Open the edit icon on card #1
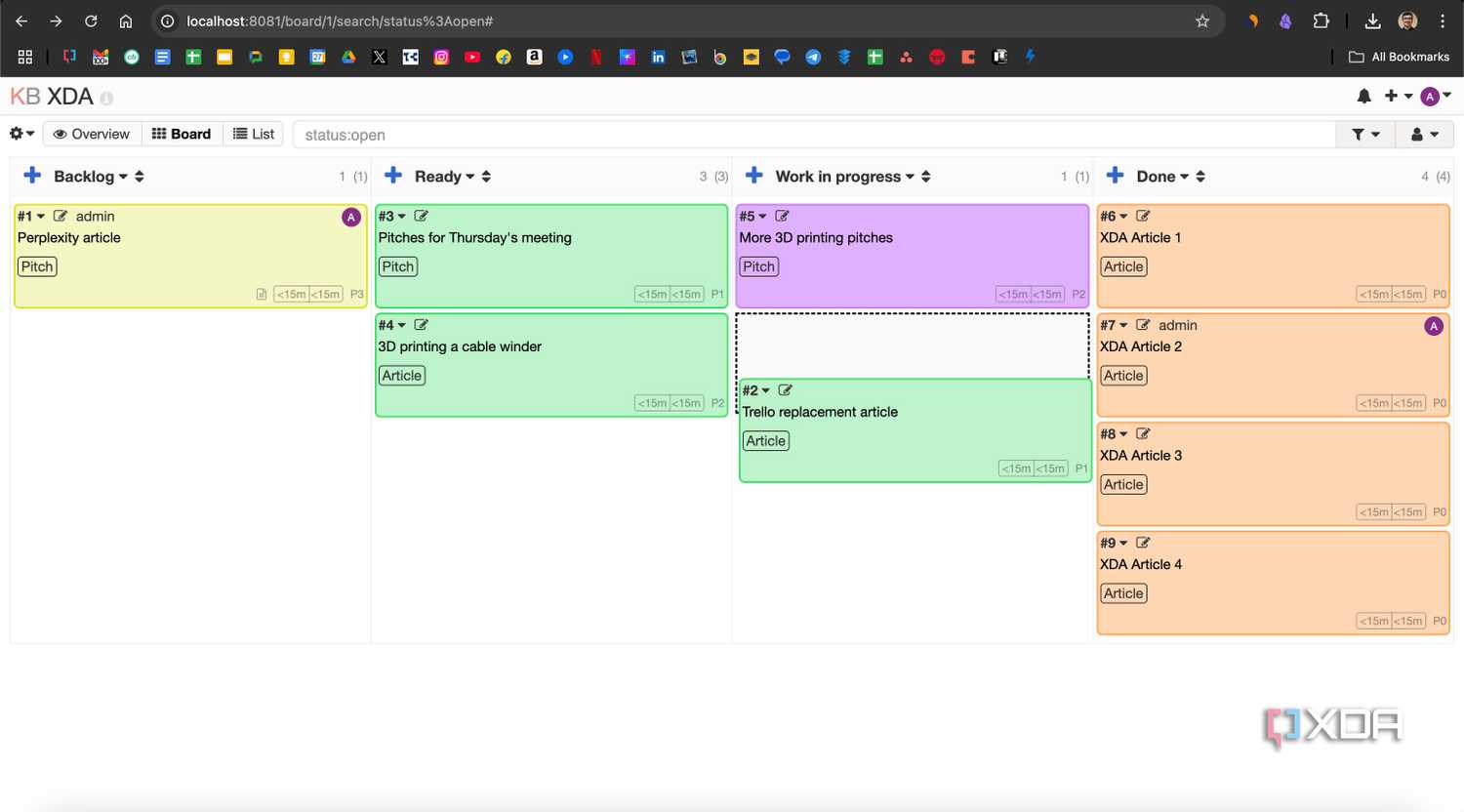This screenshot has width=1464, height=812. coord(61,216)
